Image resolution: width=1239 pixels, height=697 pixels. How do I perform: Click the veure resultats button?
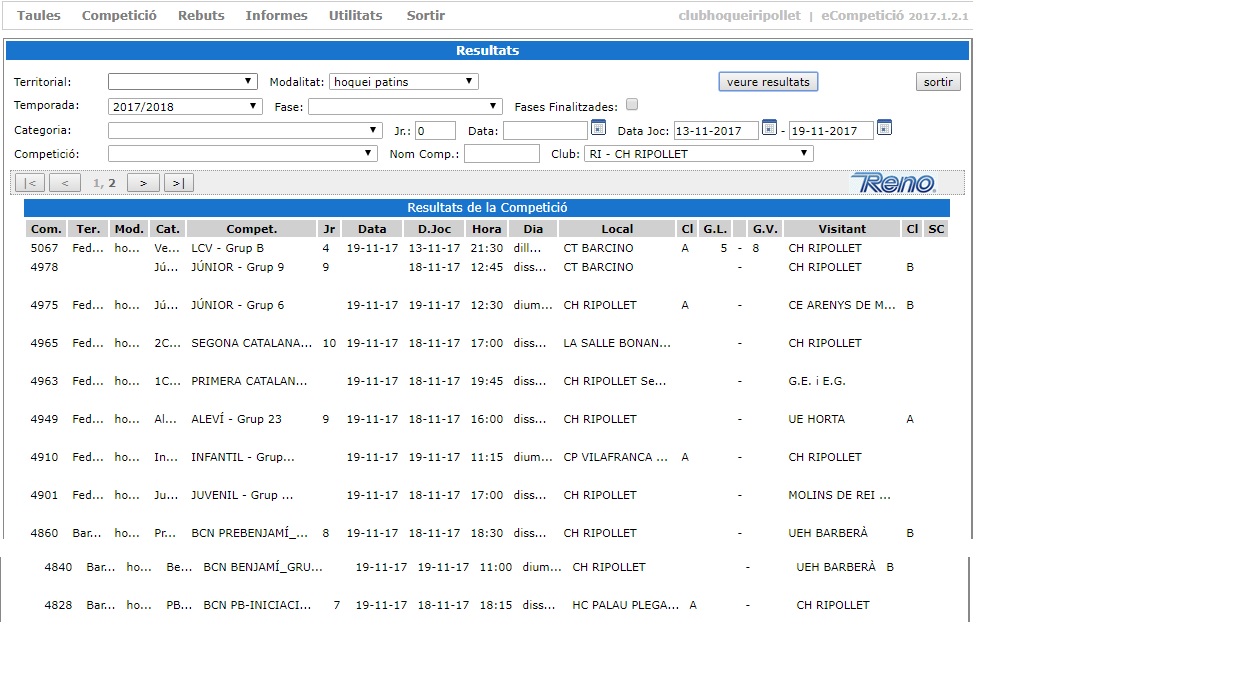[768, 82]
